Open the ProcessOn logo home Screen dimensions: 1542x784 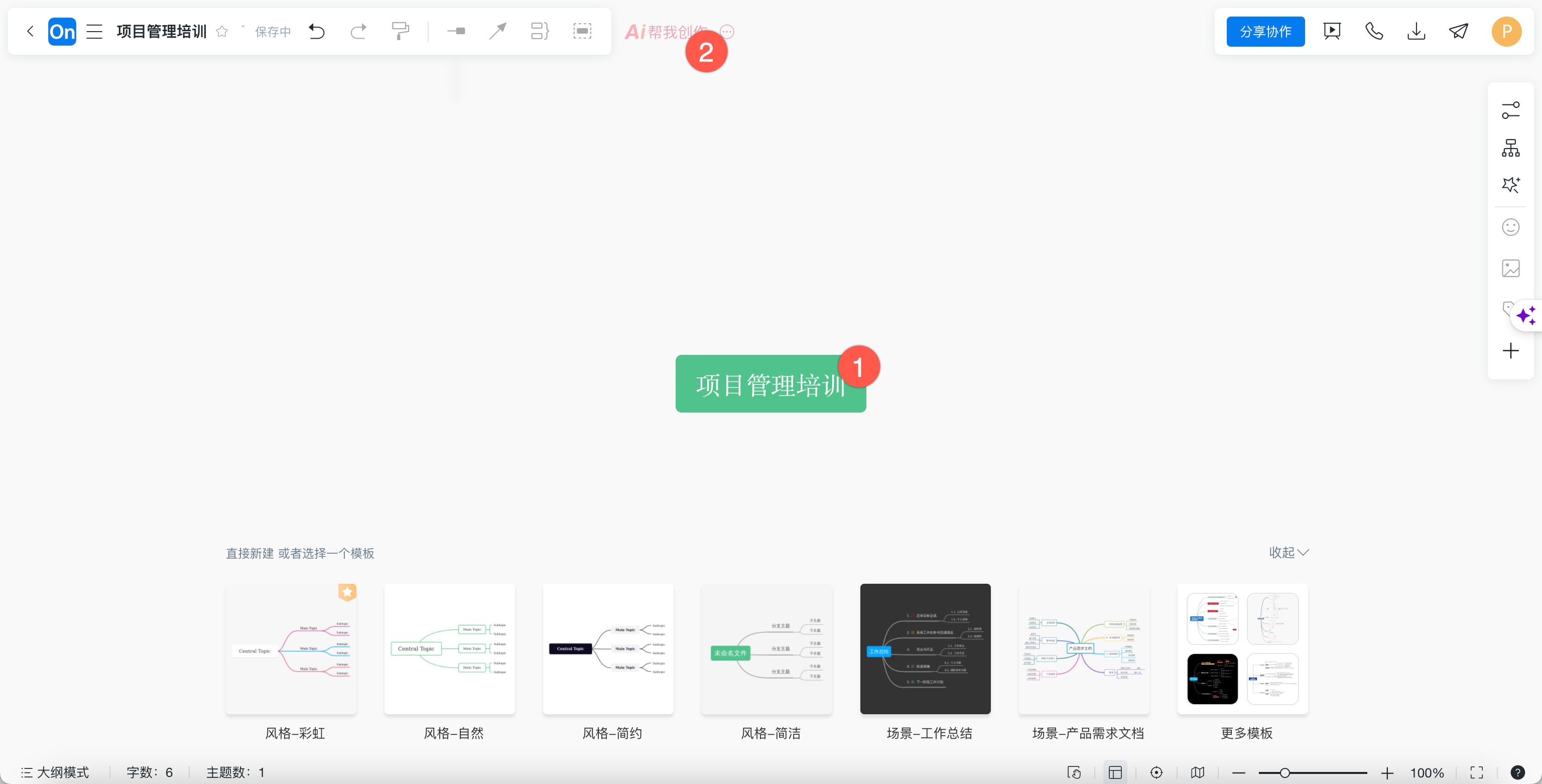pyautogui.click(x=62, y=31)
